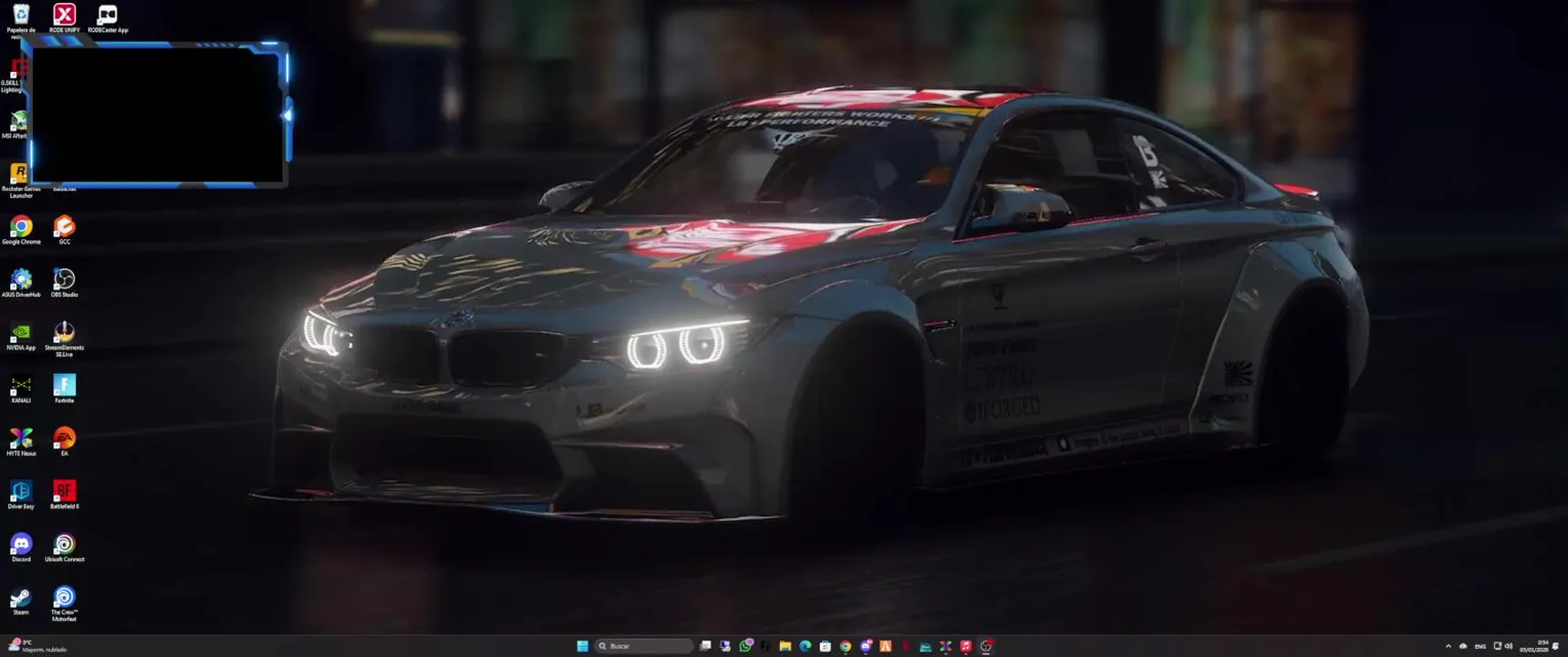This screenshot has height=657, width=1568.
Task: Open Task View from the taskbar
Action: pos(705,646)
